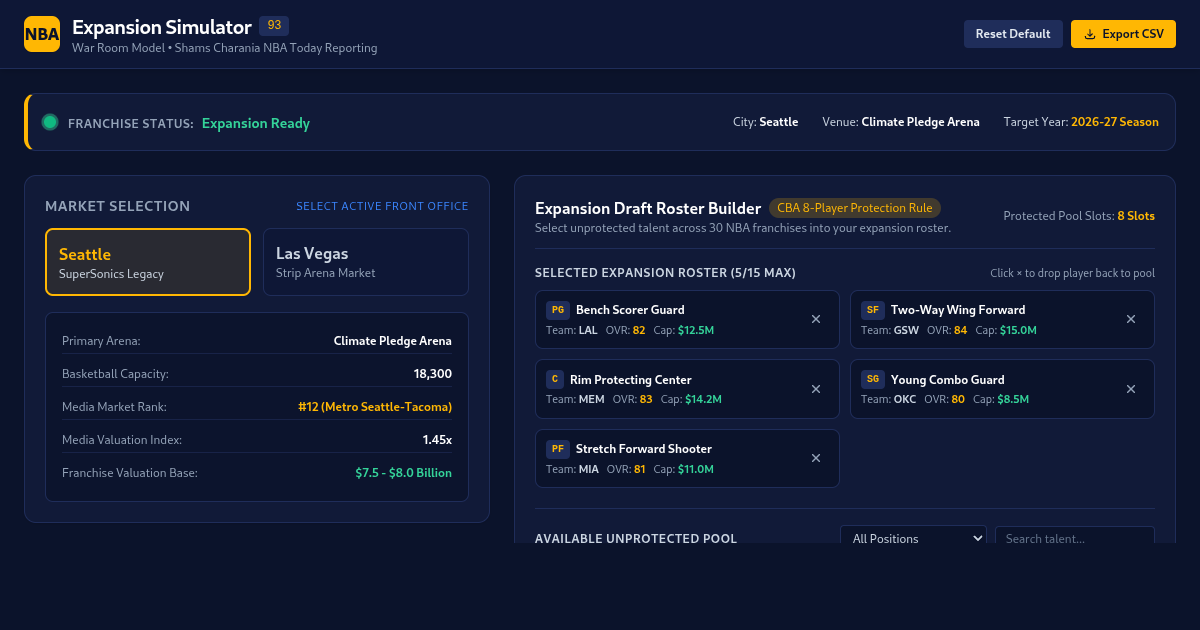The image size is (1200, 630).
Task: Click the Expansion Draft Roster Builder heading
Action: coord(648,208)
